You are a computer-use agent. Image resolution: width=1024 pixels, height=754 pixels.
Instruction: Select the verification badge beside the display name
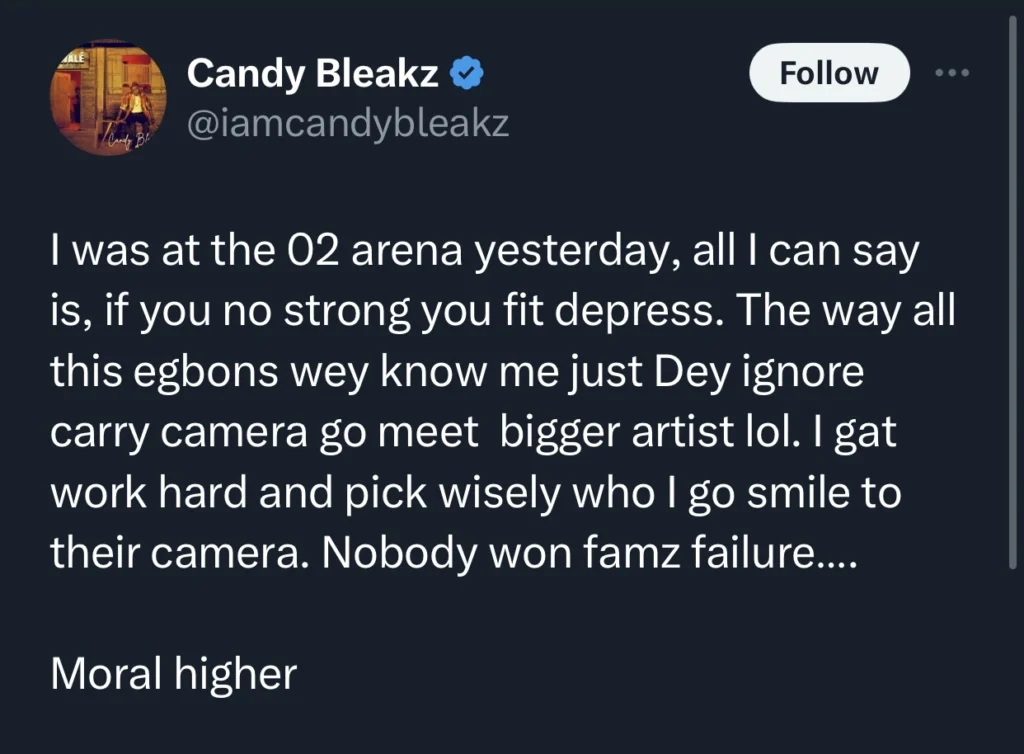pyautogui.click(x=464, y=71)
